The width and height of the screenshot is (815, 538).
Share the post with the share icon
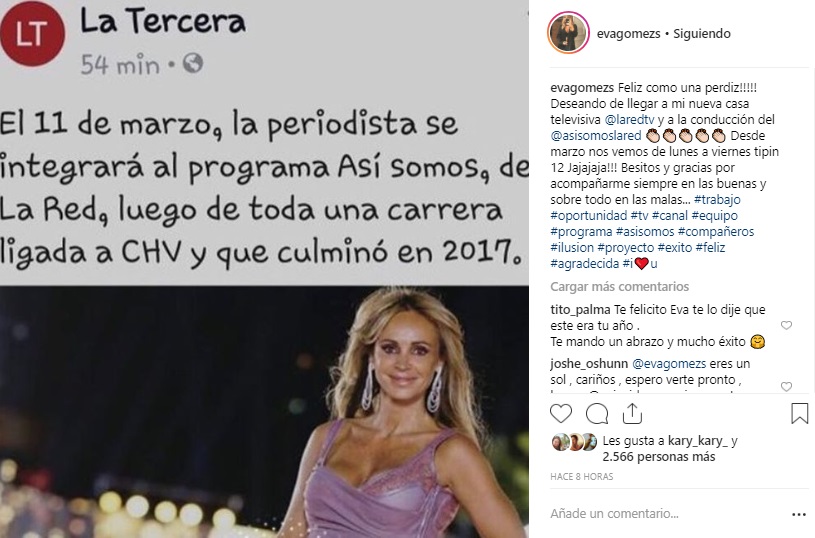click(x=632, y=414)
